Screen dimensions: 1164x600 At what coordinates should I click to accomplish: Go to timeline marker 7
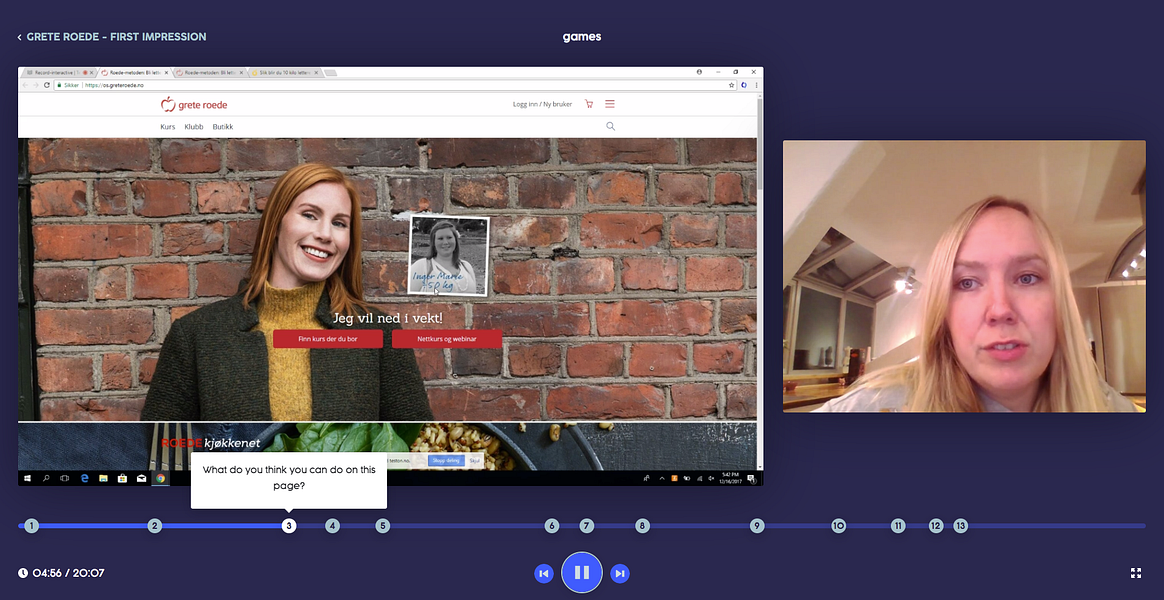[x=587, y=526]
